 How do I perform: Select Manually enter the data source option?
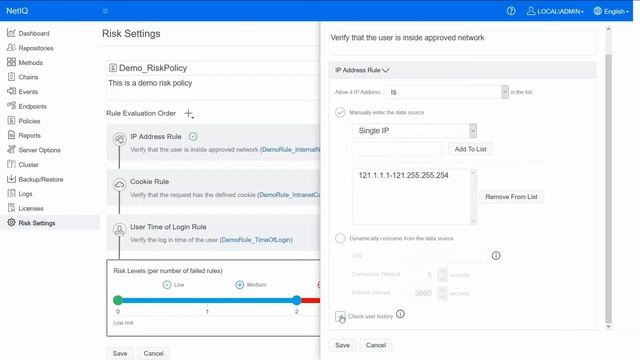(x=340, y=112)
